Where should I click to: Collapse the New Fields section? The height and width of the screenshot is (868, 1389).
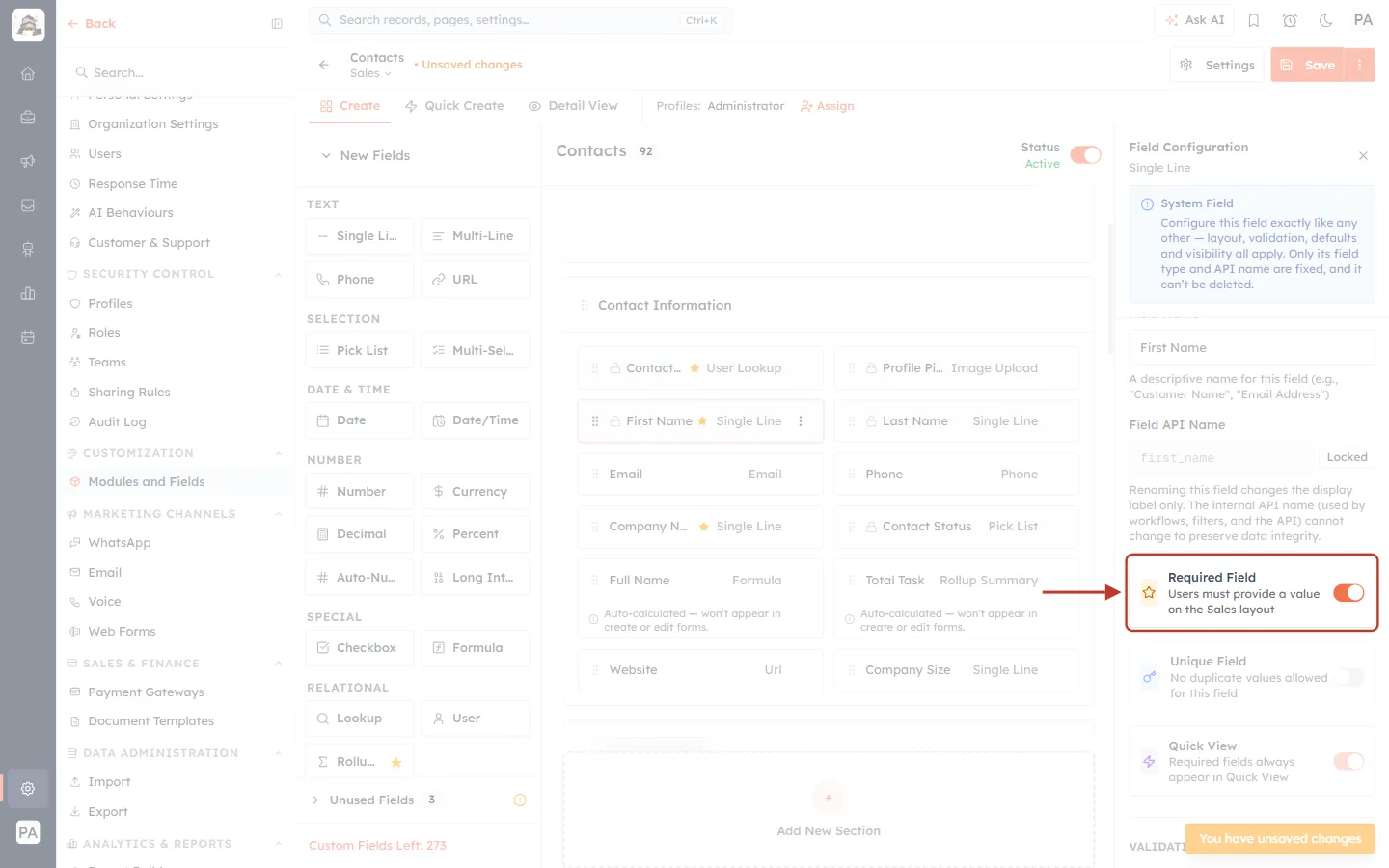326,155
